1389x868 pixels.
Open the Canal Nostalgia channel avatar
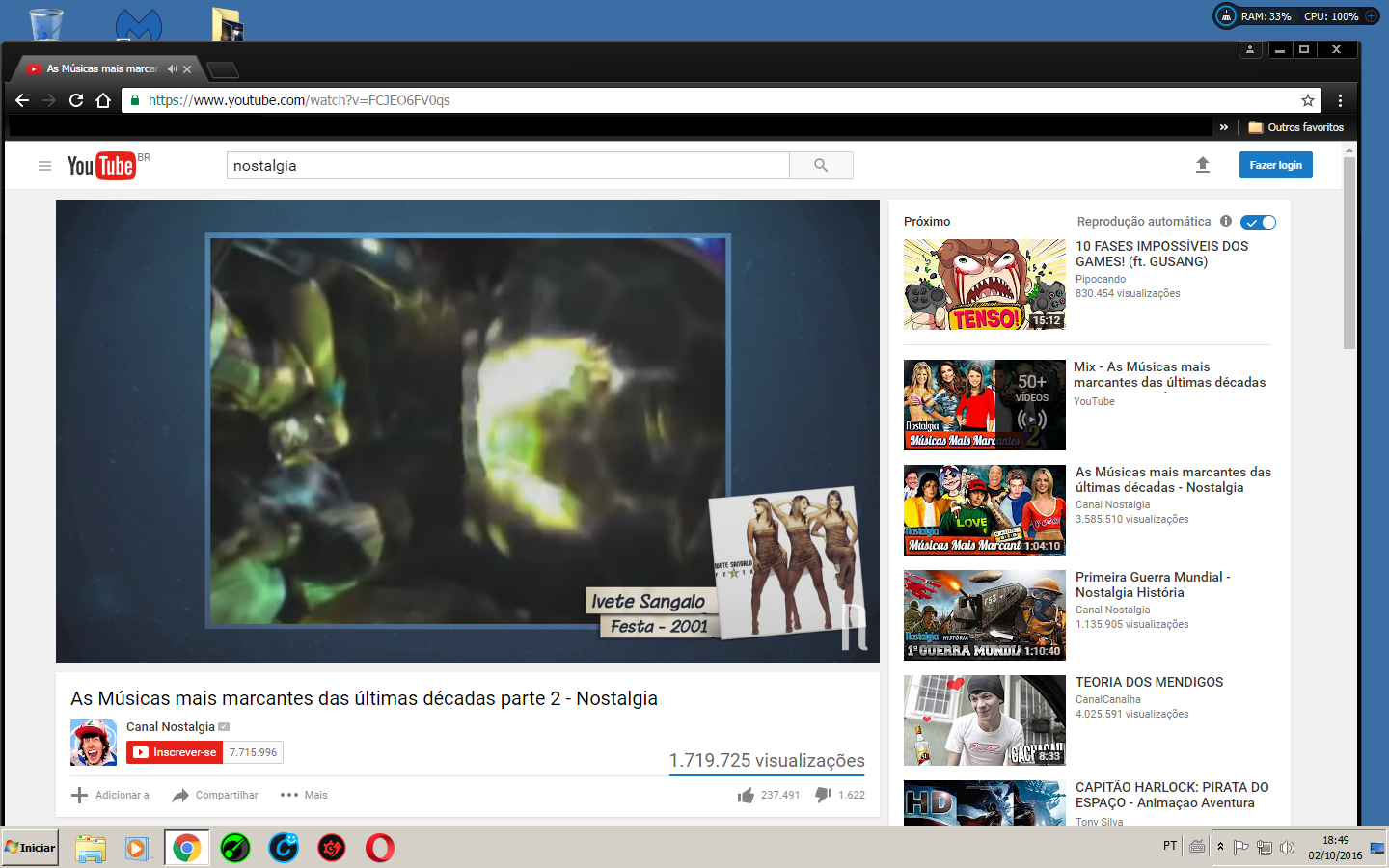click(94, 743)
